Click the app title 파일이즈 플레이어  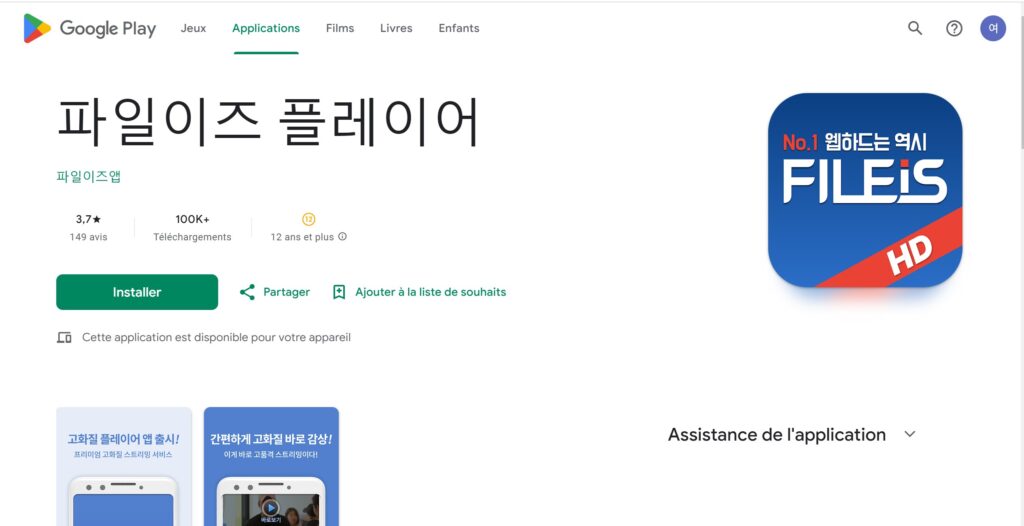[268, 122]
